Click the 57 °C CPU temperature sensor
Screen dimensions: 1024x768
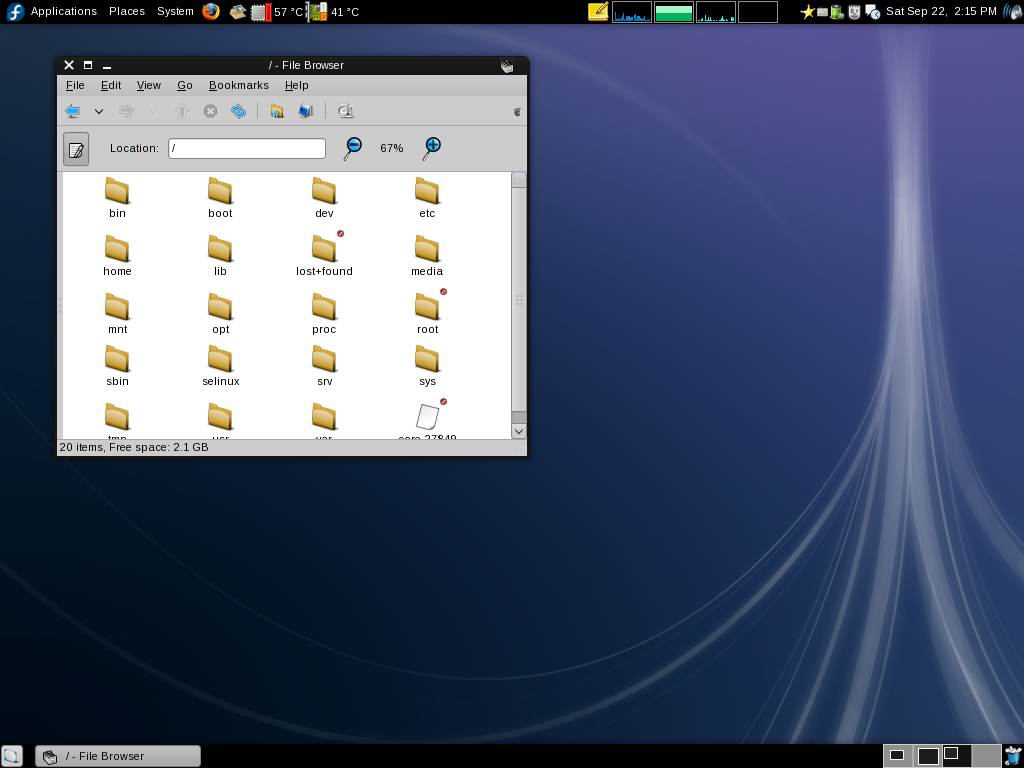278,12
